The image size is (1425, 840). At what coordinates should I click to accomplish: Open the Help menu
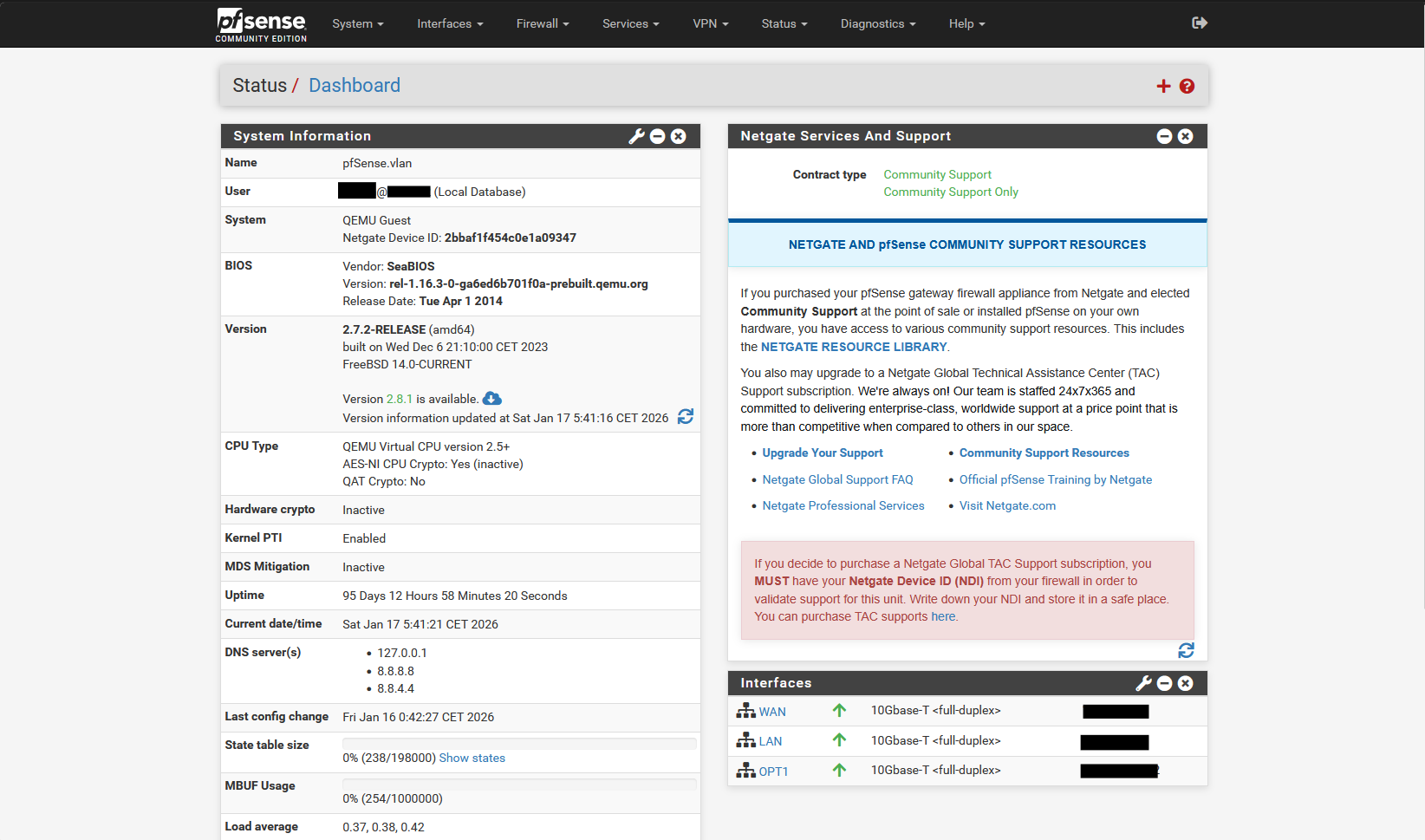(966, 23)
